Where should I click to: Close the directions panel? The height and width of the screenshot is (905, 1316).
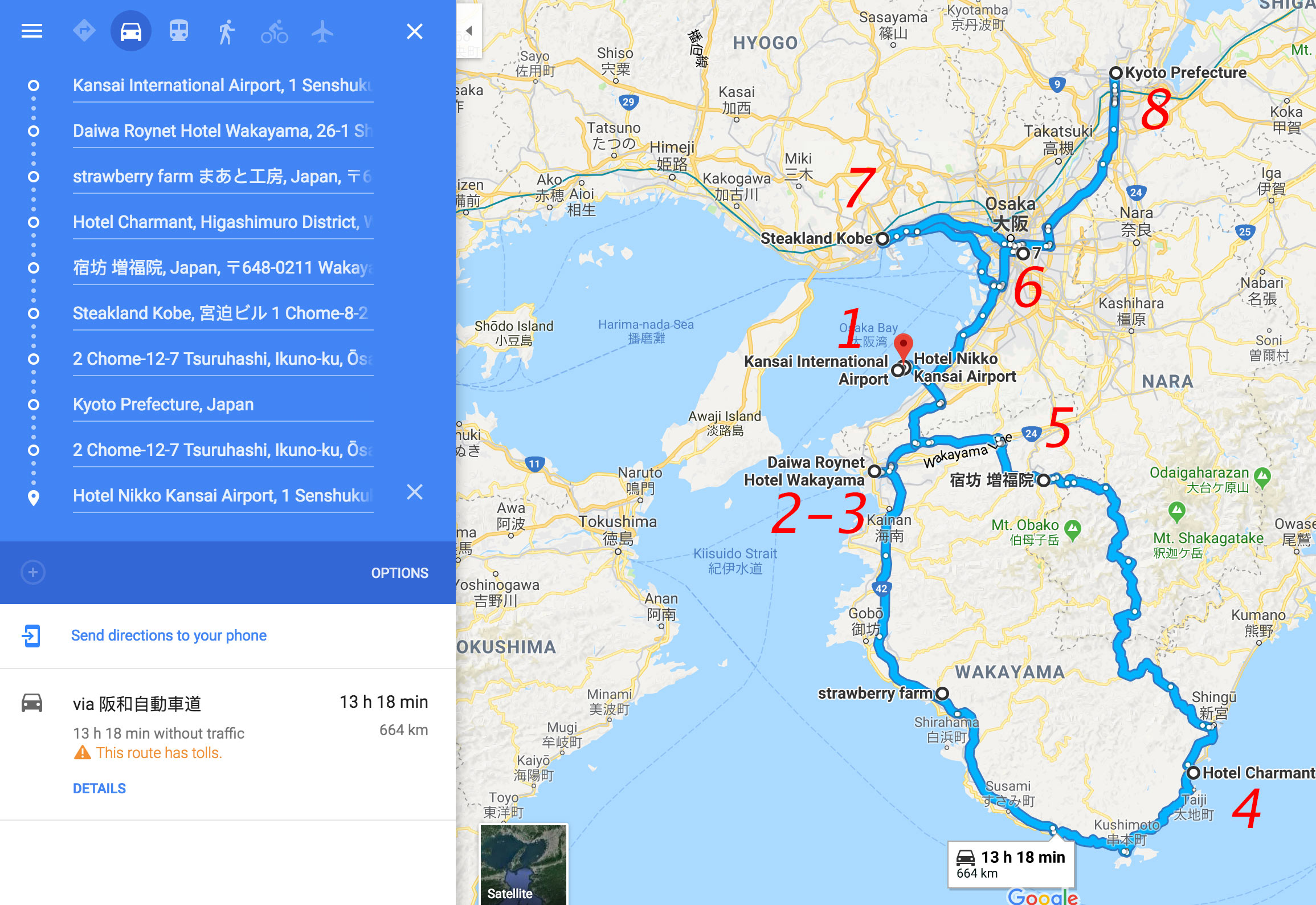click(415, 31)
